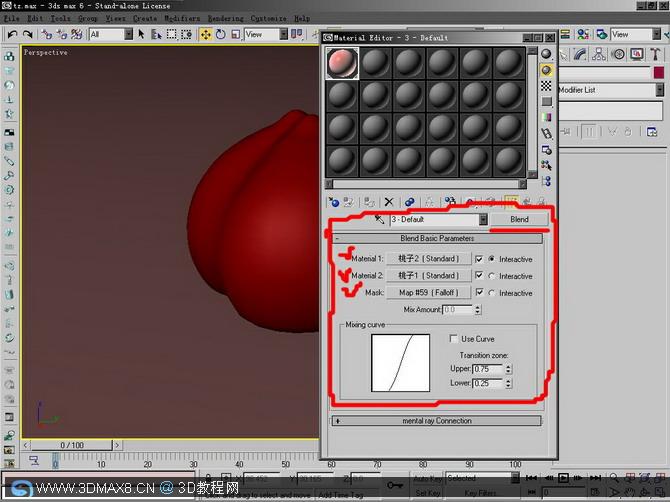Select the first pink sample sphere slot

point(342,63)
